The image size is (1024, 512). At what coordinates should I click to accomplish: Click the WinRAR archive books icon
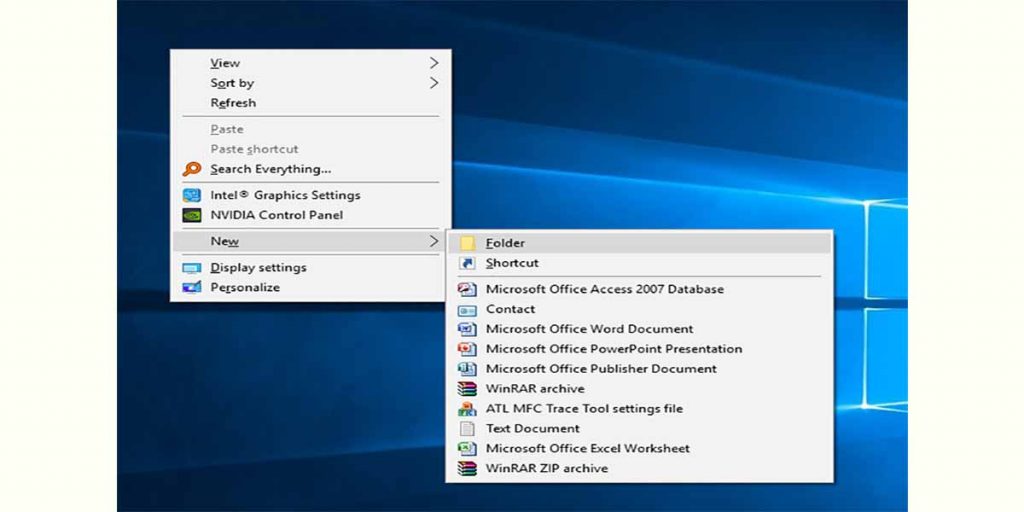pos(467,389)
